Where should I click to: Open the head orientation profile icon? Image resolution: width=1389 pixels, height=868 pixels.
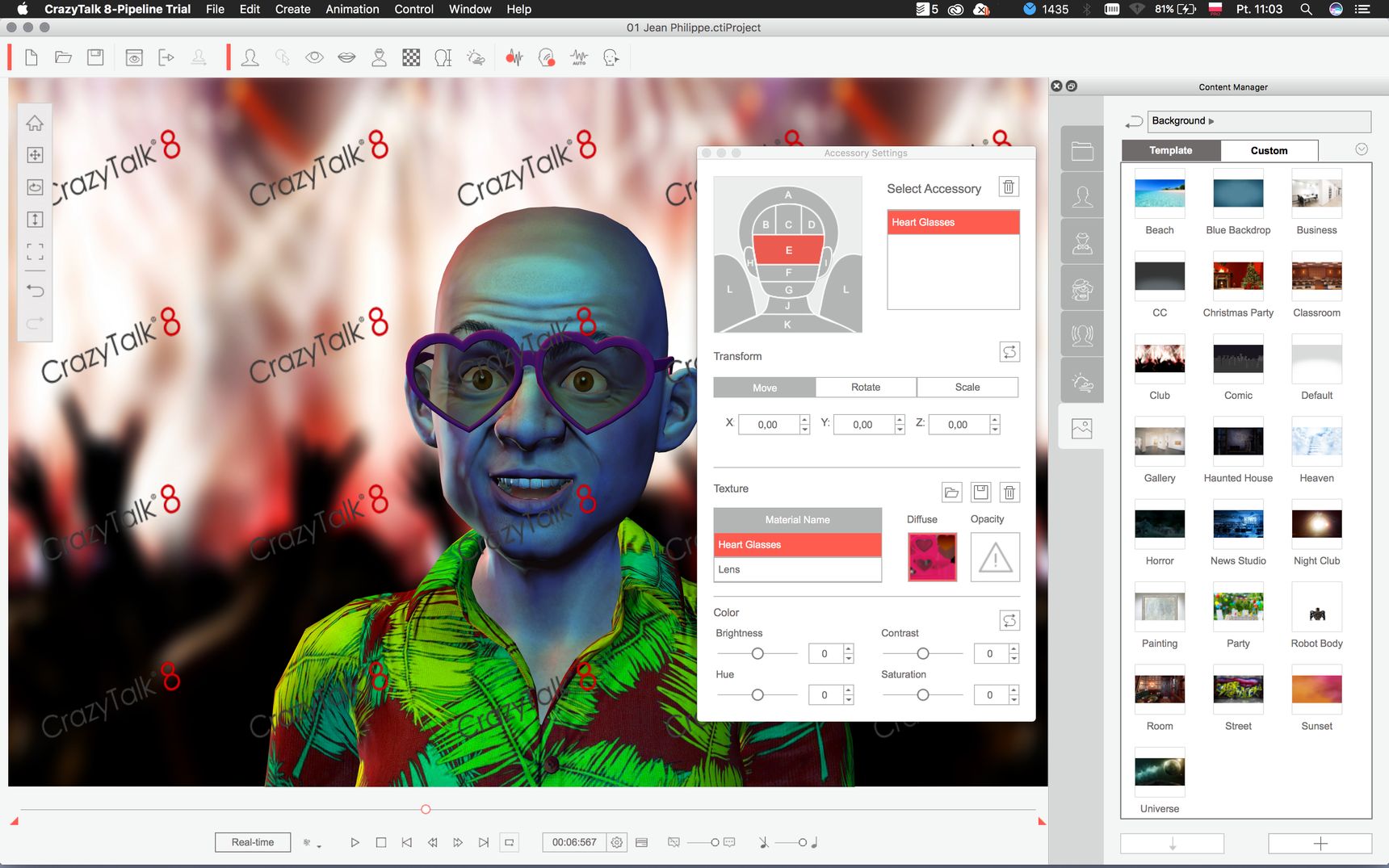point(443,57)
